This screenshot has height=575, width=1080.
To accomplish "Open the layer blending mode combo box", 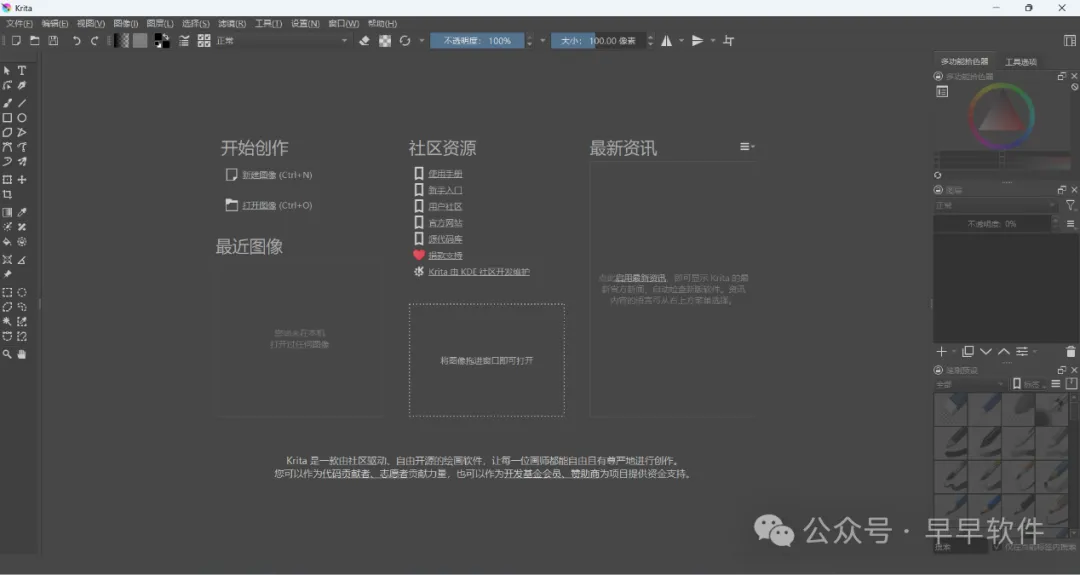I will [995, 205].
